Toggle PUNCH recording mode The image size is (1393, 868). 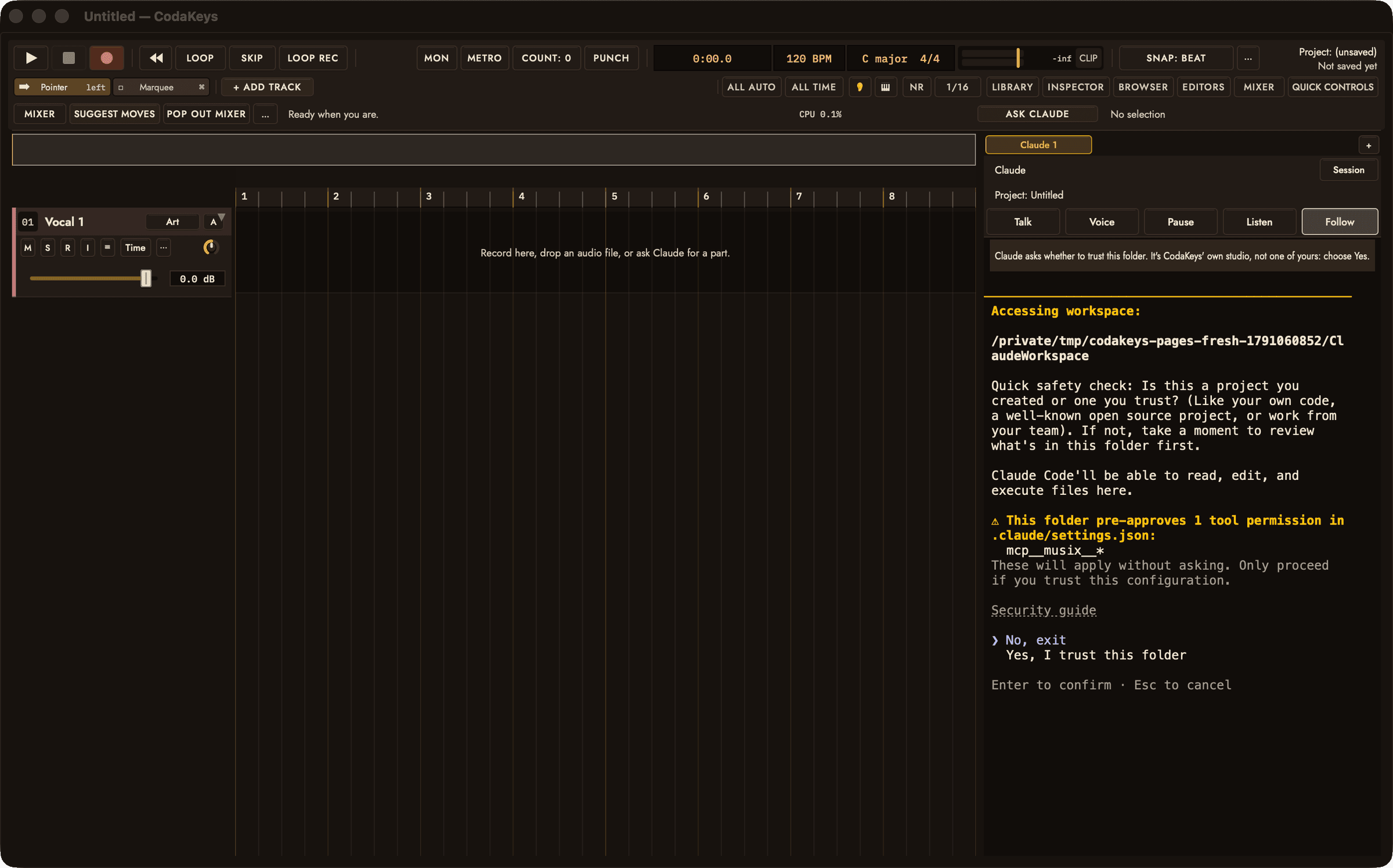(611, 58)
